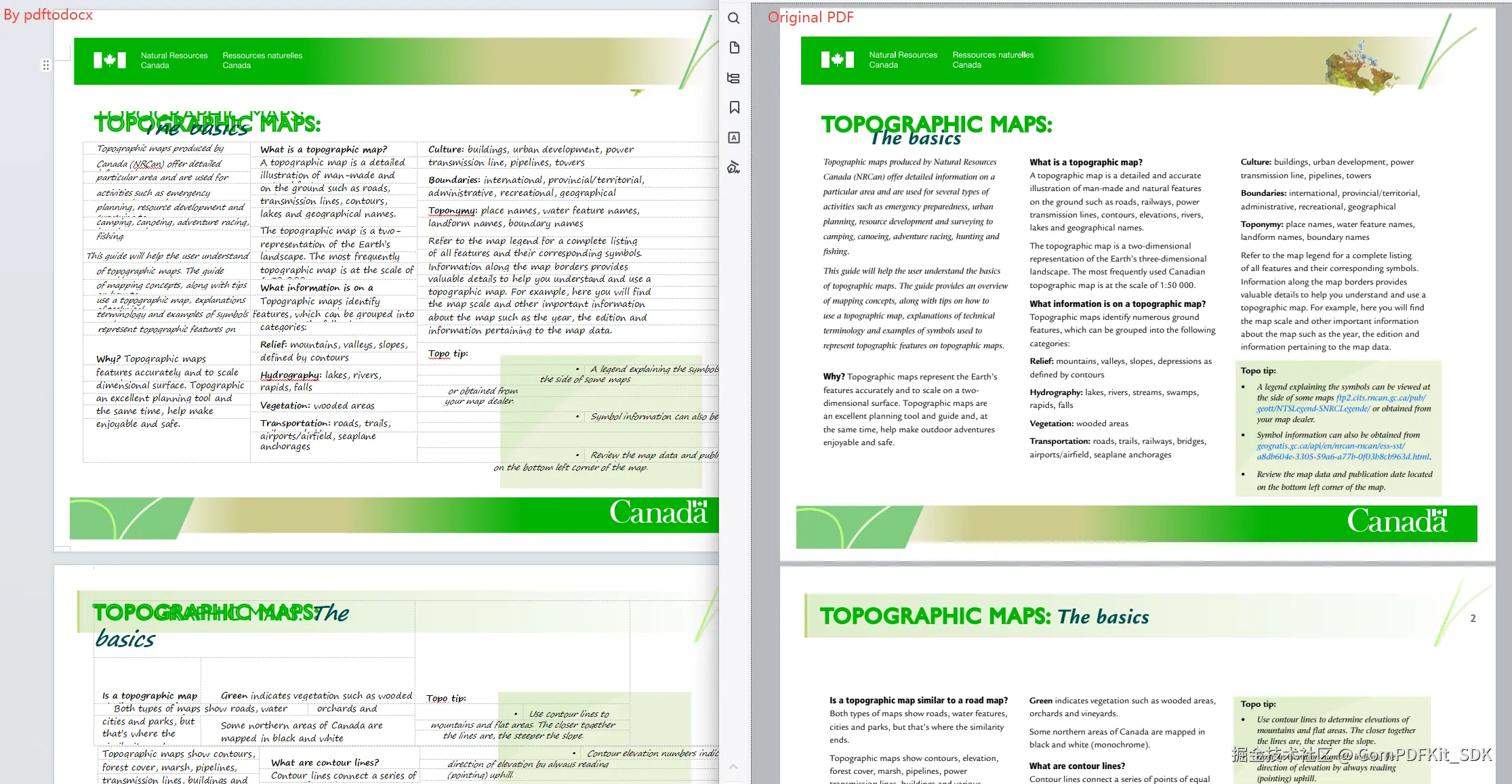Open the bookmarks panel icon
The width and height of the screenshot is (1512, 784).
point(733,108)
